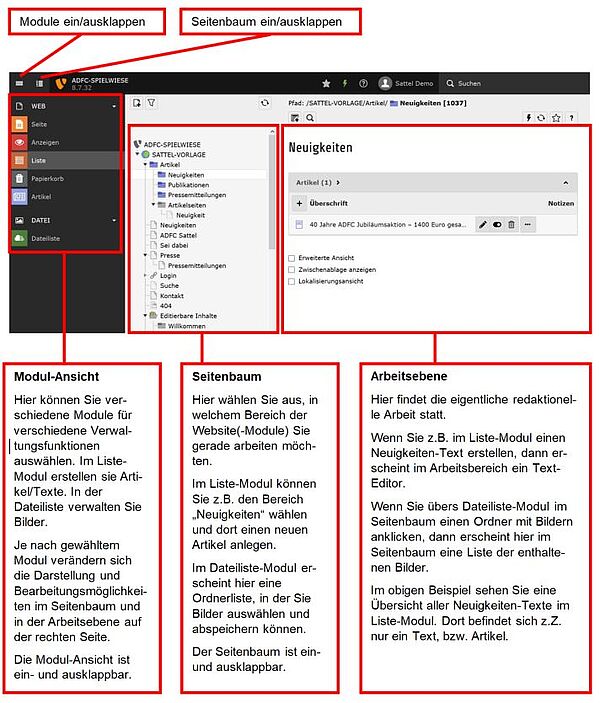Check Zwischenablage anzeigen
This screenshot has width=600, height=703.
click(292, 269)
